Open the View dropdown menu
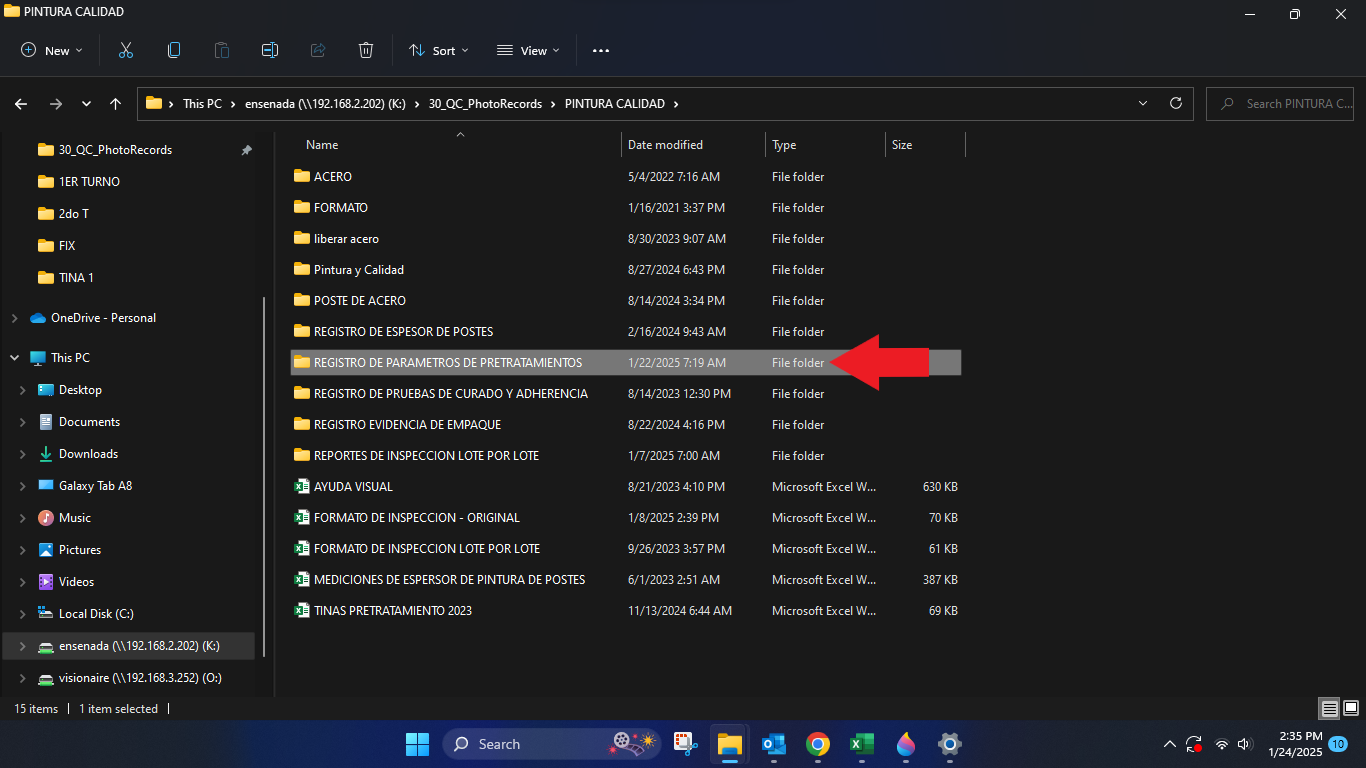Screen dimensions: 1366x768 tap(528, 50)
